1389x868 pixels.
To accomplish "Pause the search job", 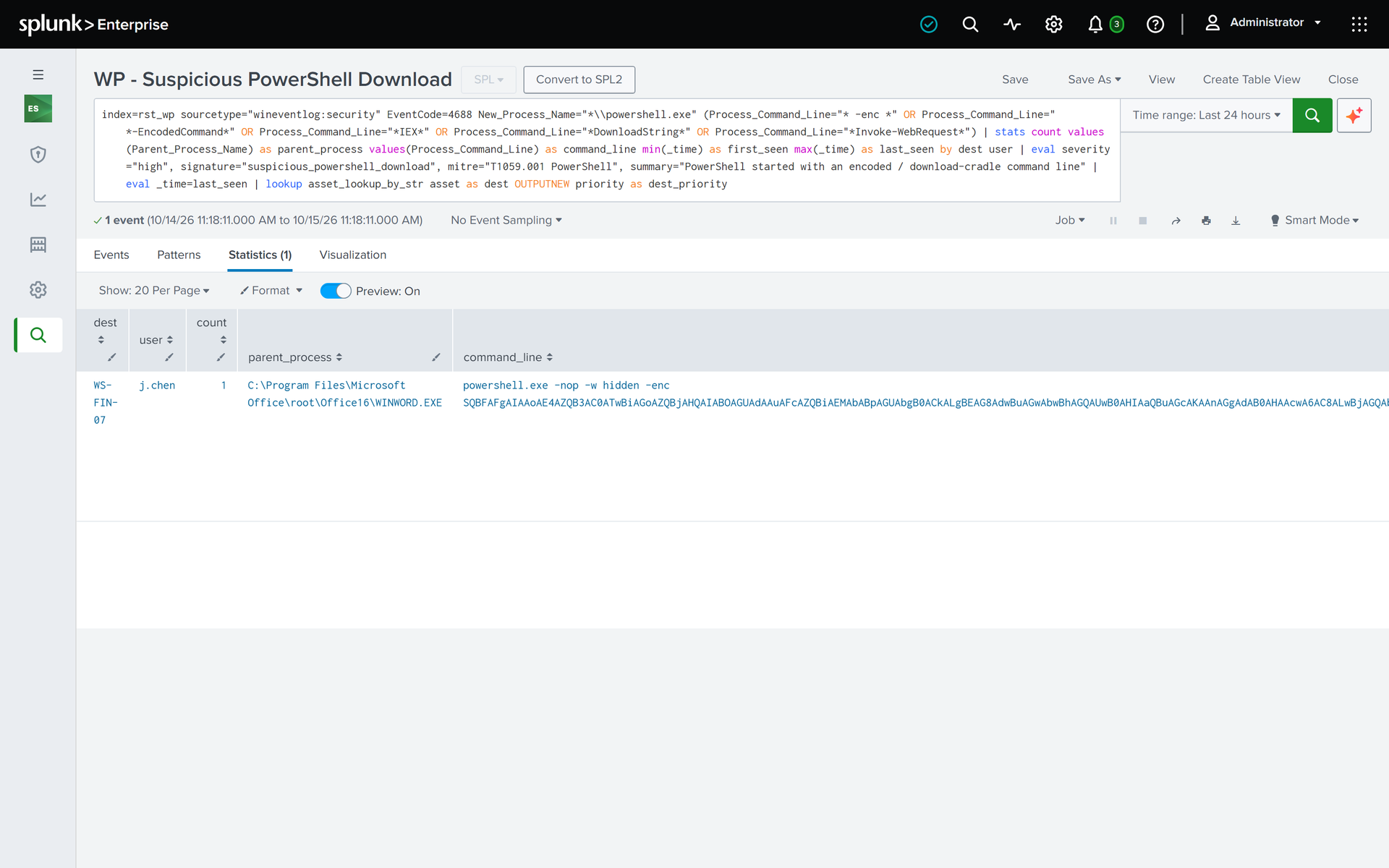I will (x=1113, y=221).
